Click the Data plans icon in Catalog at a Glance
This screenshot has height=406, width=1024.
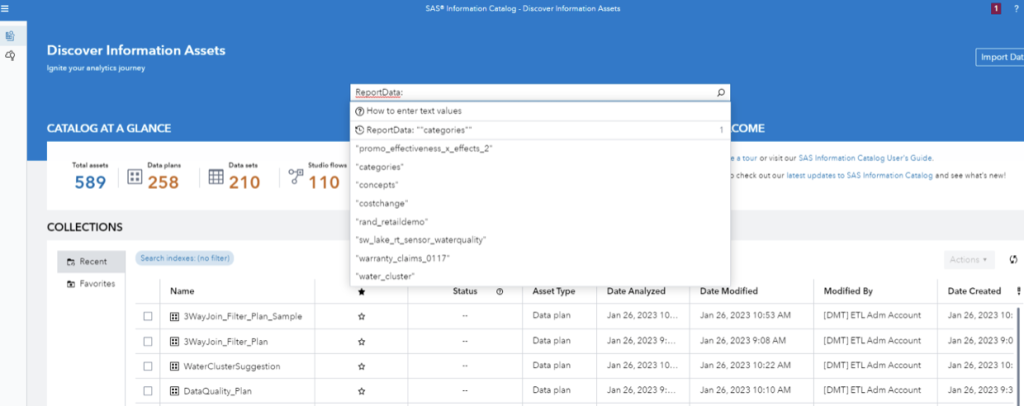click(135, 177)
